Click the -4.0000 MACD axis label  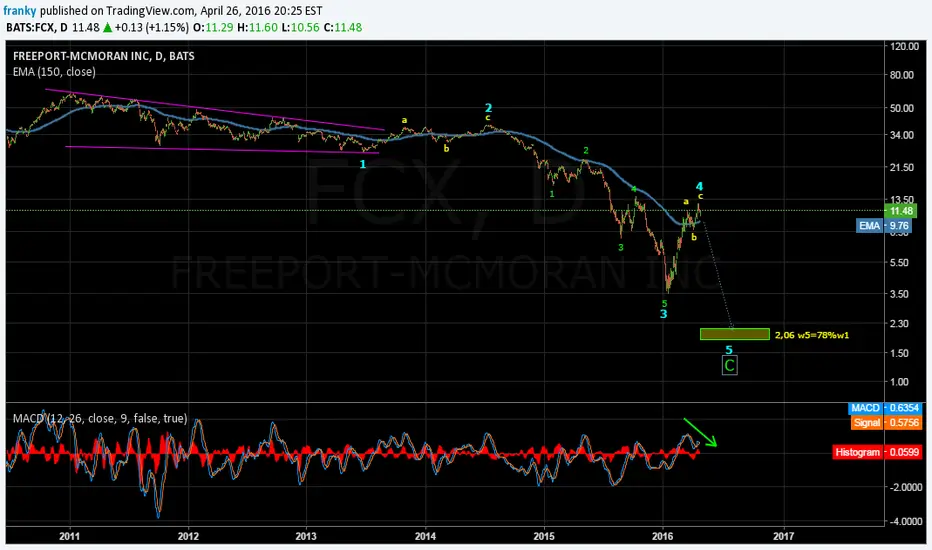[x=905, y=521]
